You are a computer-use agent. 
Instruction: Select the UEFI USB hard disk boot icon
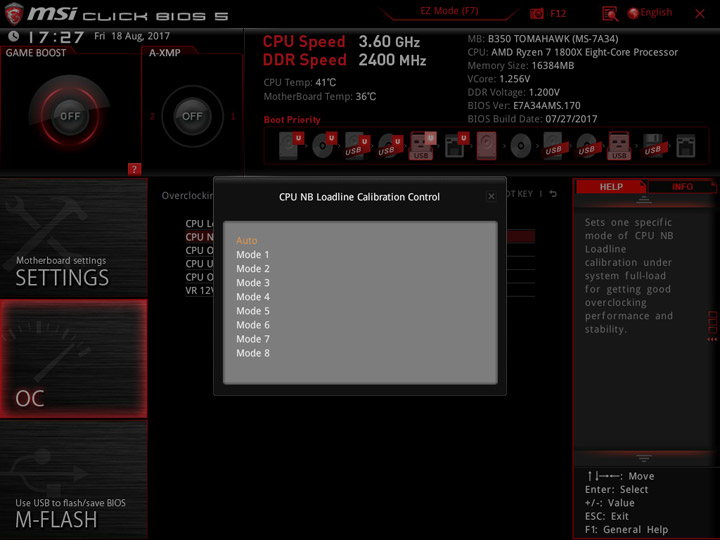(x=357, y=146)
